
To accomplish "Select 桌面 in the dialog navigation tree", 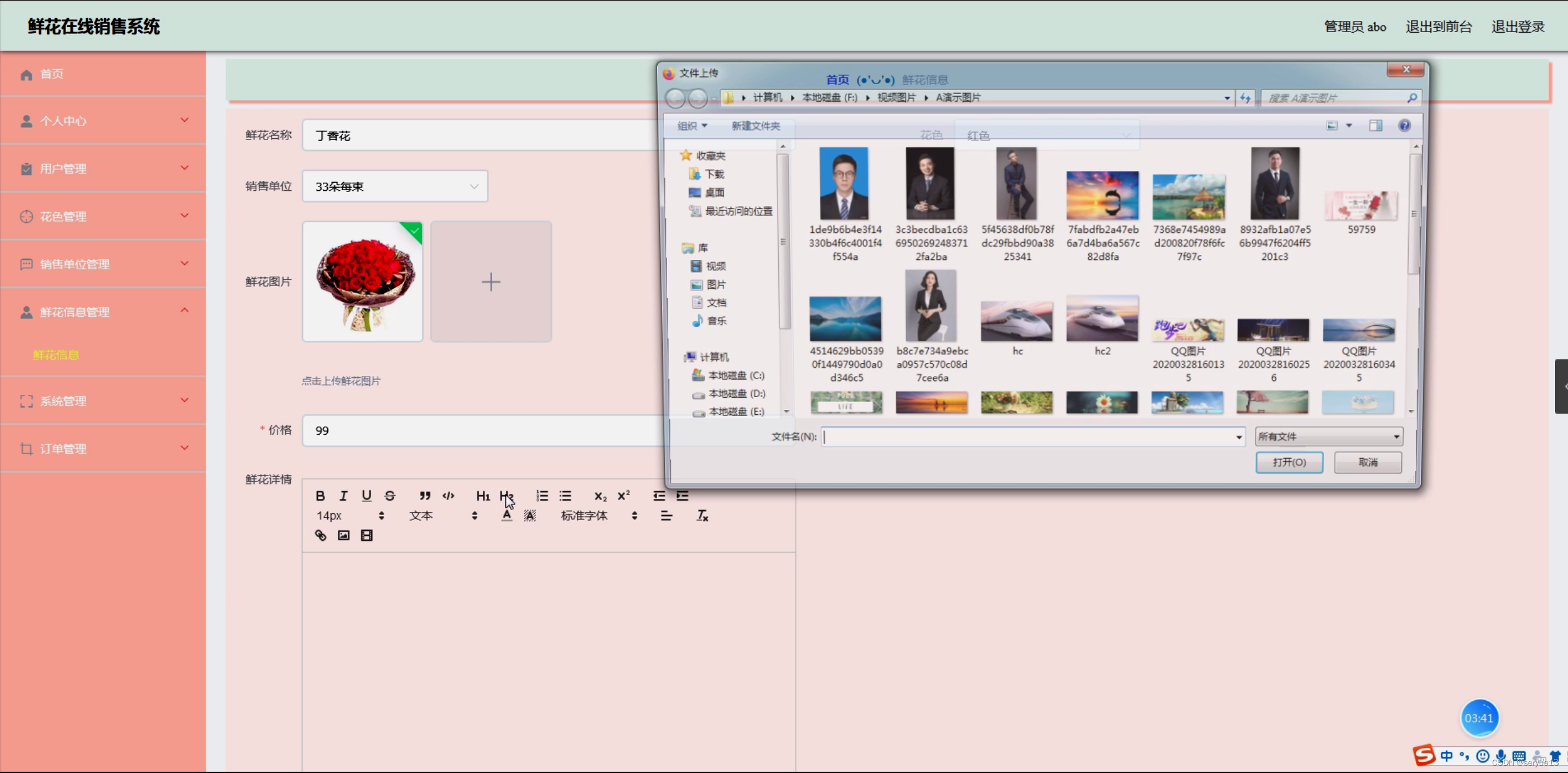I will point(707,193).
